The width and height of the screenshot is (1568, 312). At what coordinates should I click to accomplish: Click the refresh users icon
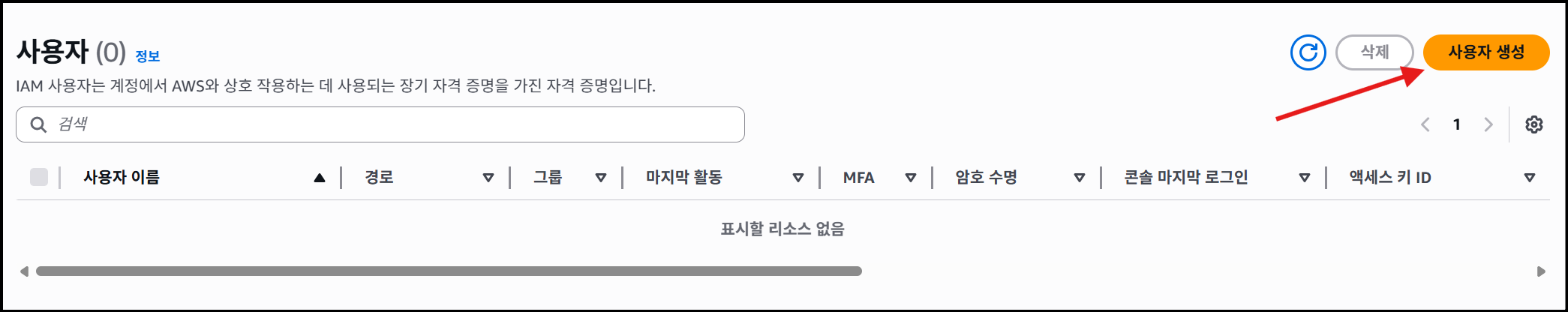point(1308,52)
